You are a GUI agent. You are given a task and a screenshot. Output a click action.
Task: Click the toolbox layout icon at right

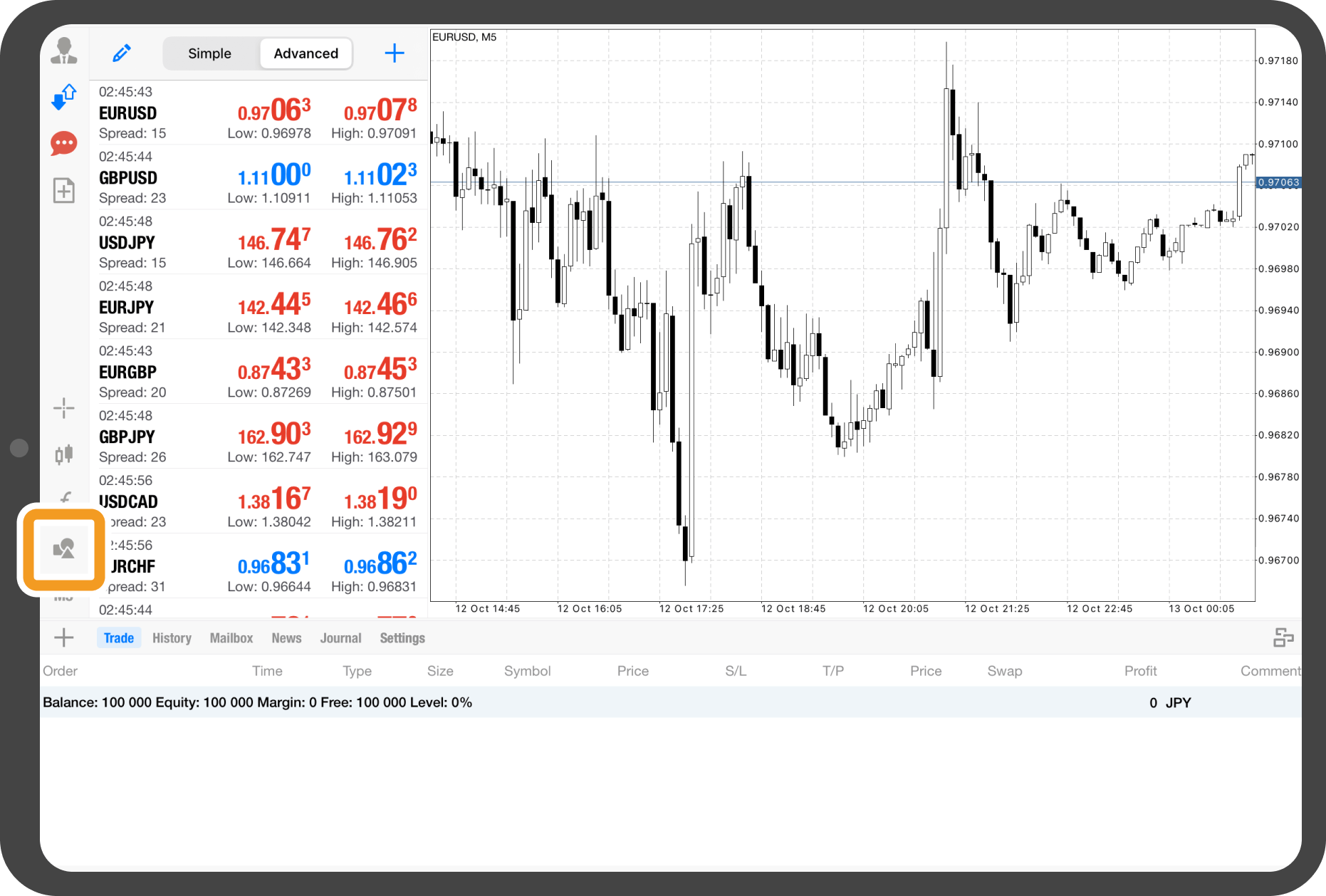1283,637
